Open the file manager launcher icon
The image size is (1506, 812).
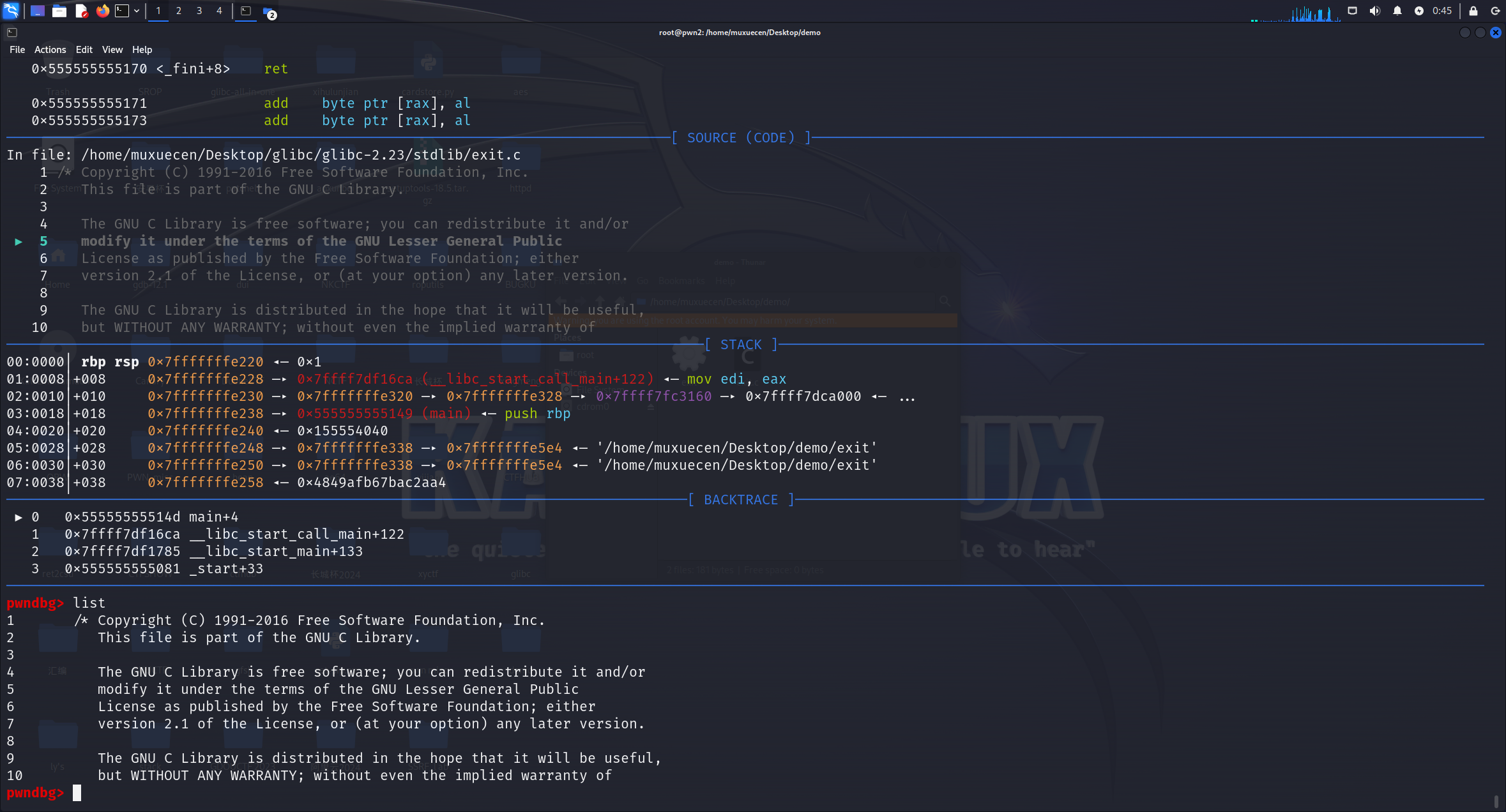point(59,11)
